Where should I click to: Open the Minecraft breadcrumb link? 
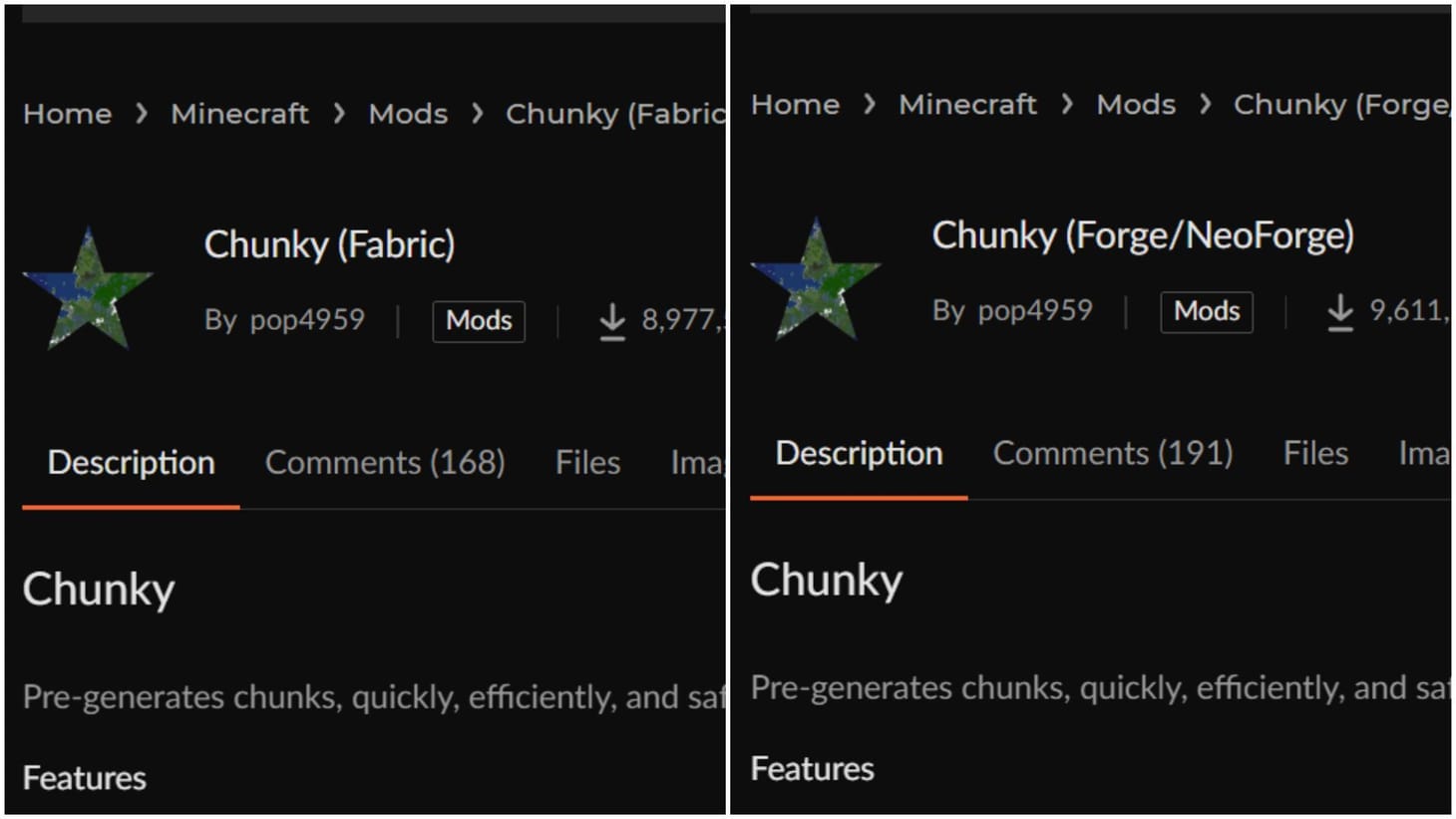[239, 113]
